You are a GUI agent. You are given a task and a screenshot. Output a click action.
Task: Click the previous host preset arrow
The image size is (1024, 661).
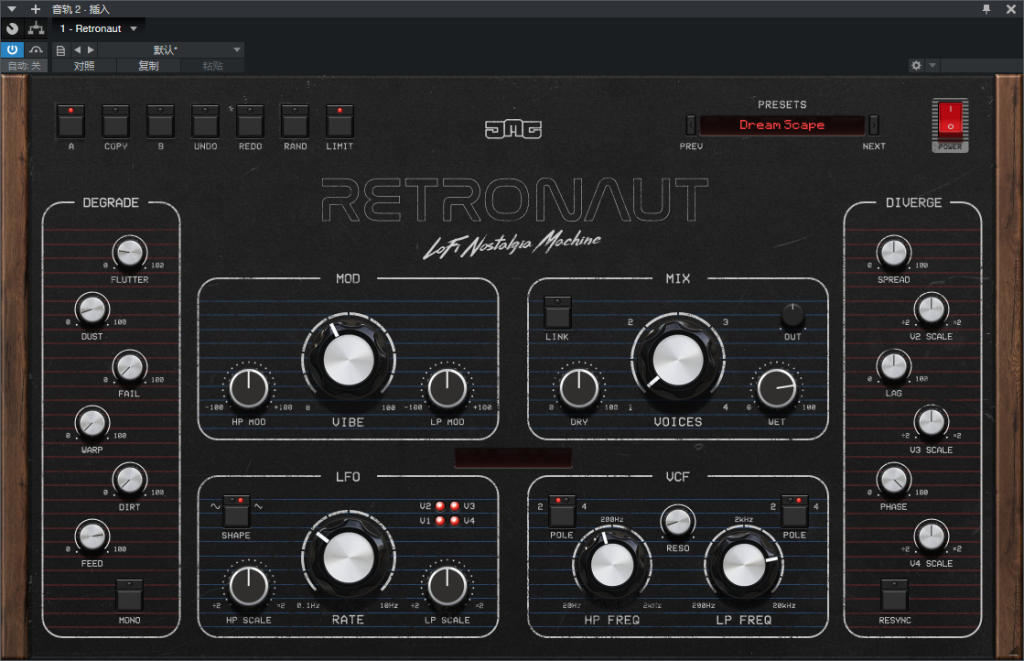point(78,50)
